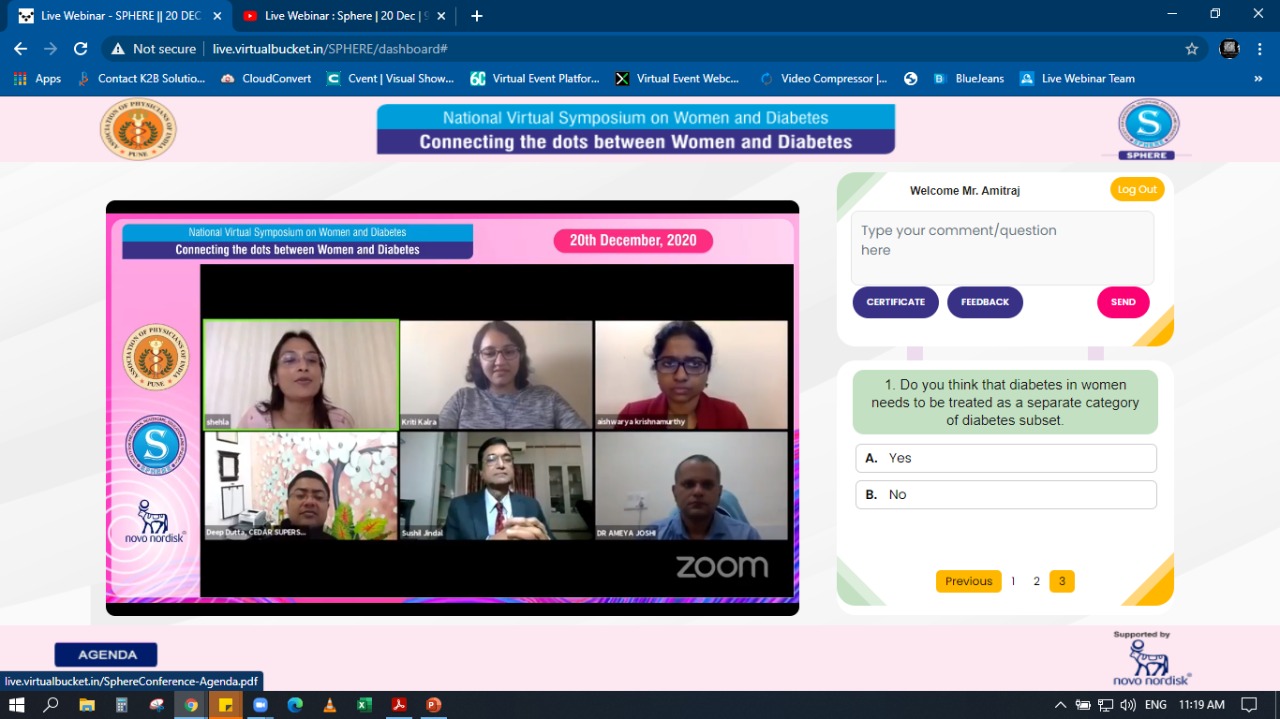Bookmark this page using the star icon

tap(1191, 49)
